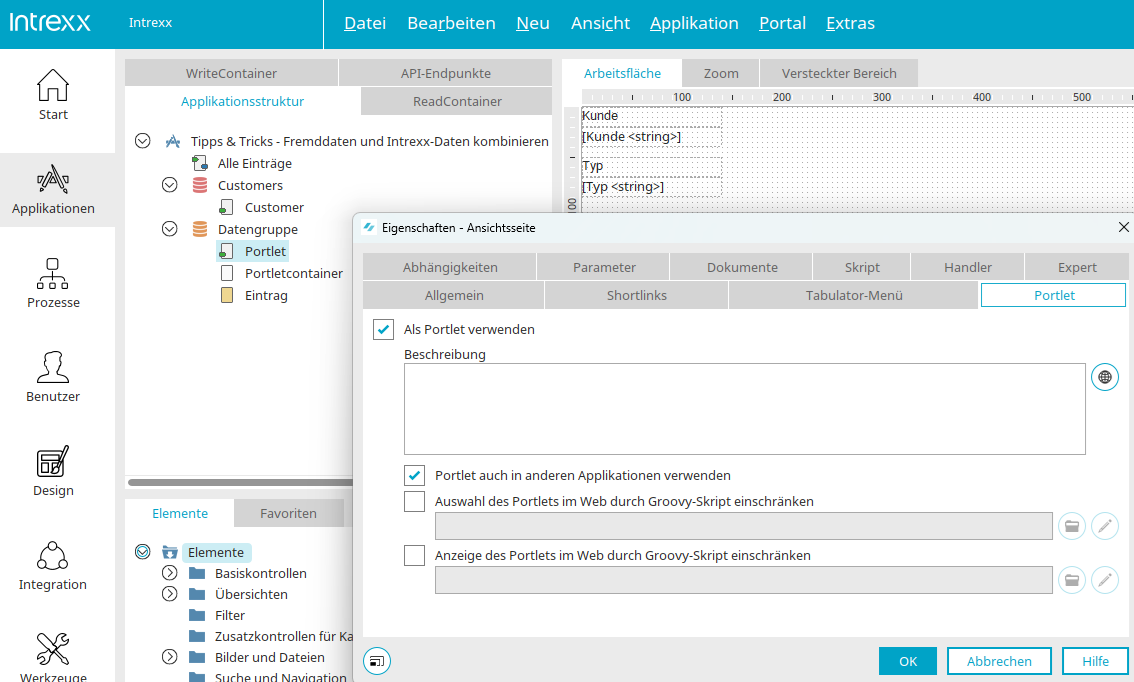Switch to the Abhängigkeiten tab
1134x682 pixels.
(450, 267)
